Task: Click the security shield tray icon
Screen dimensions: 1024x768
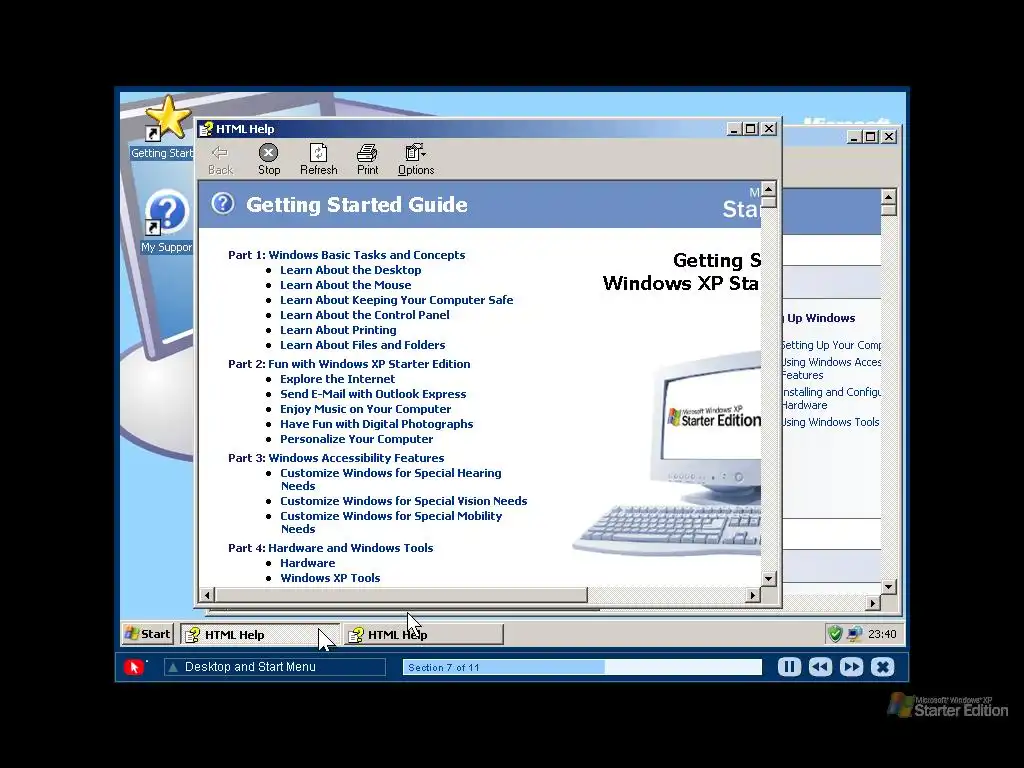Action: pyautogui.click(x=835, y=633)
